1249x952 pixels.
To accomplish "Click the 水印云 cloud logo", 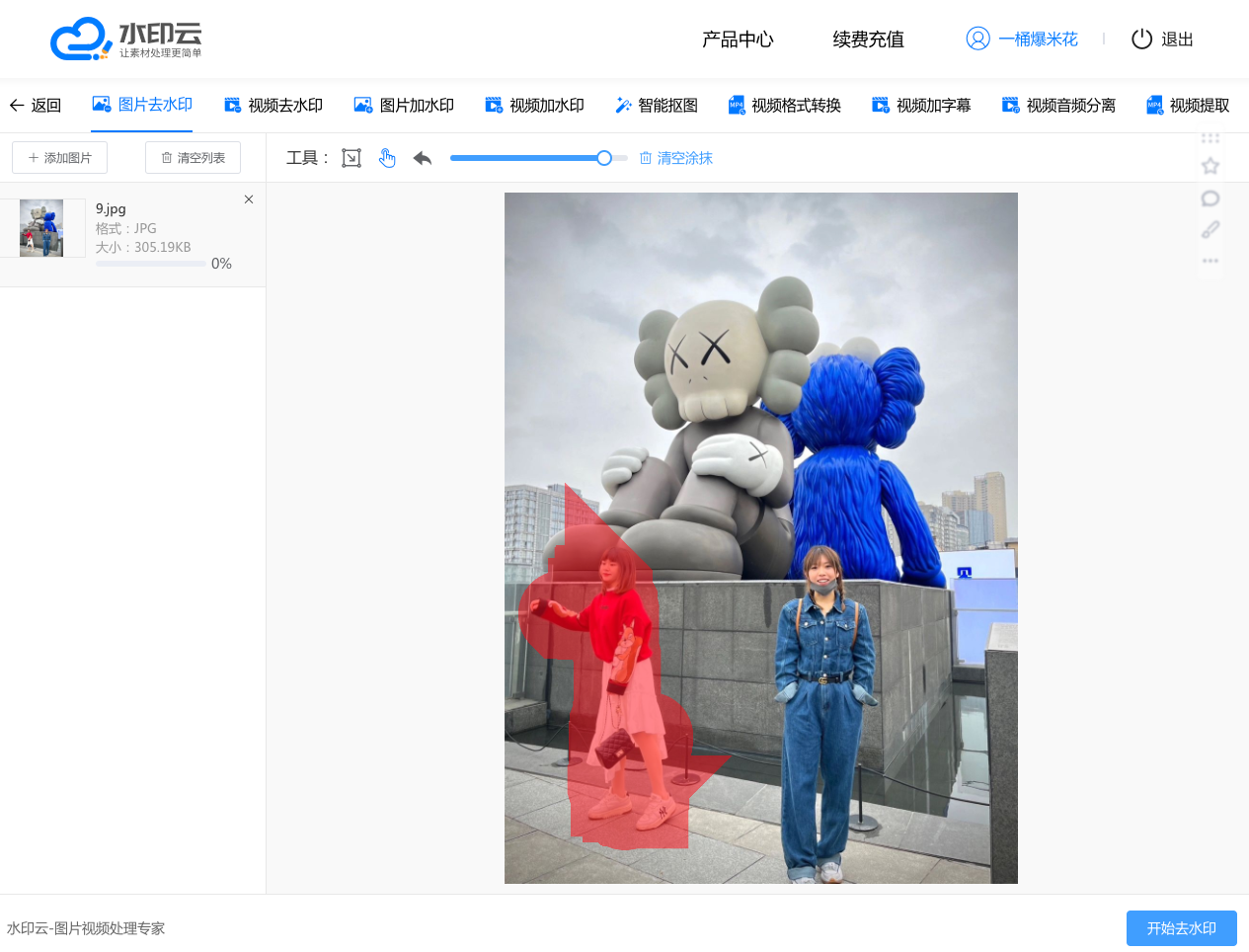I will click(126, 39).
